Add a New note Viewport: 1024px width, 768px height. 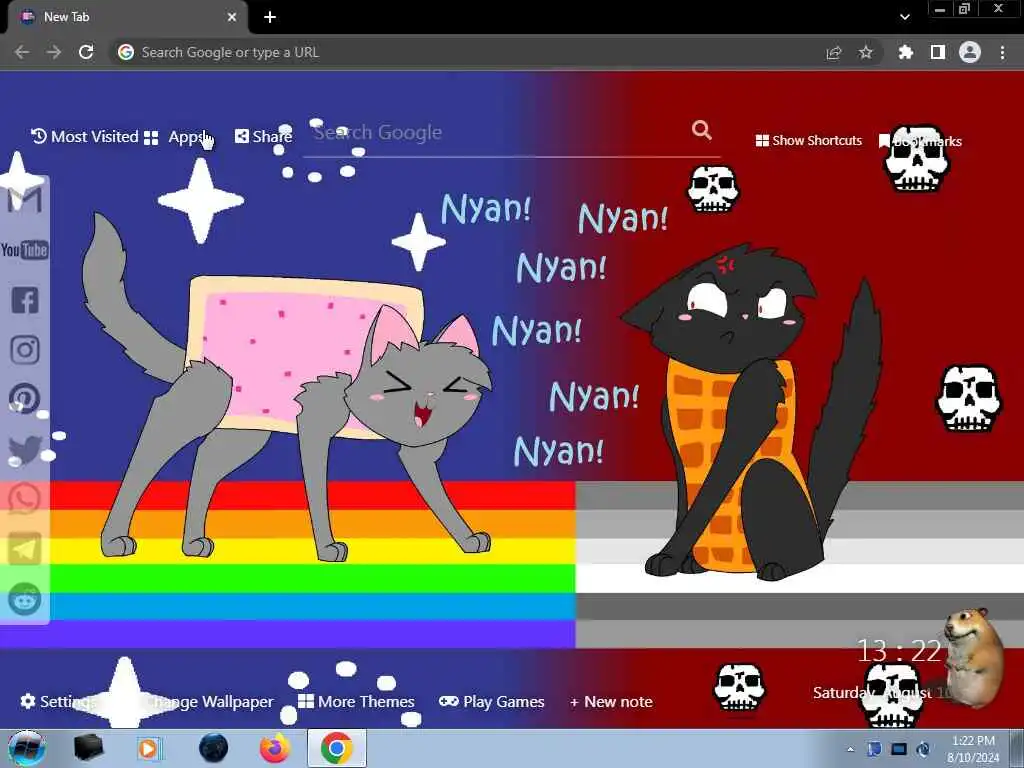(x=611, y=701)
